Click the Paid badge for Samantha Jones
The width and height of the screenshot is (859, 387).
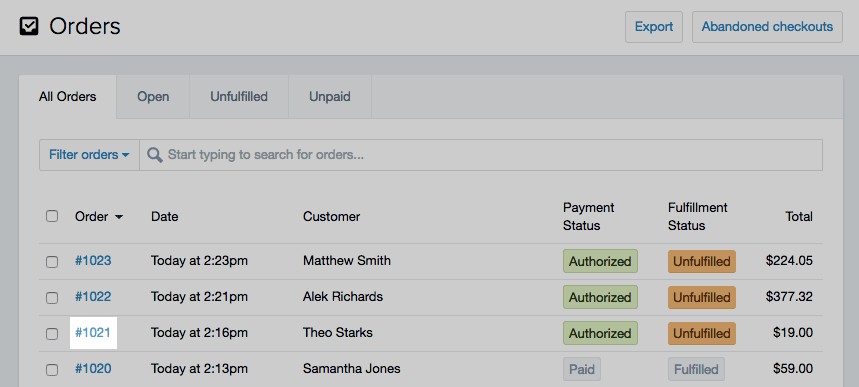coord(582,369)
